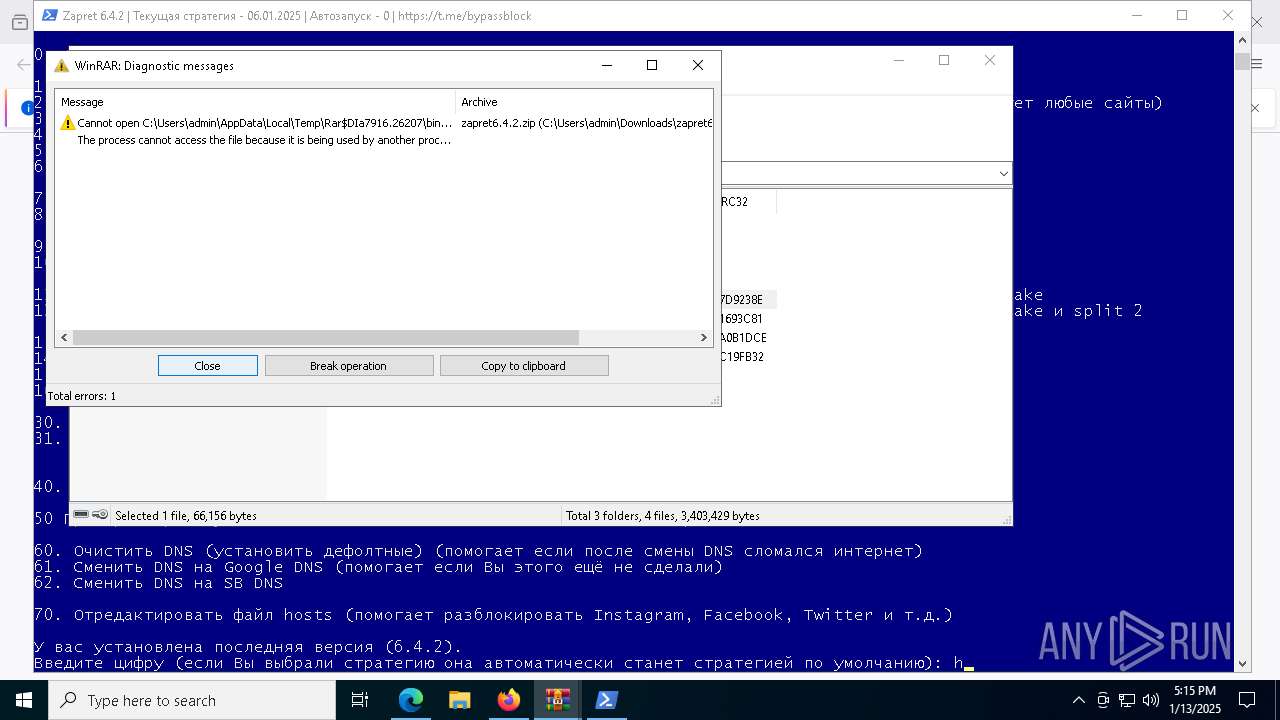Close the WinRAR archive window

click(990, 60)
